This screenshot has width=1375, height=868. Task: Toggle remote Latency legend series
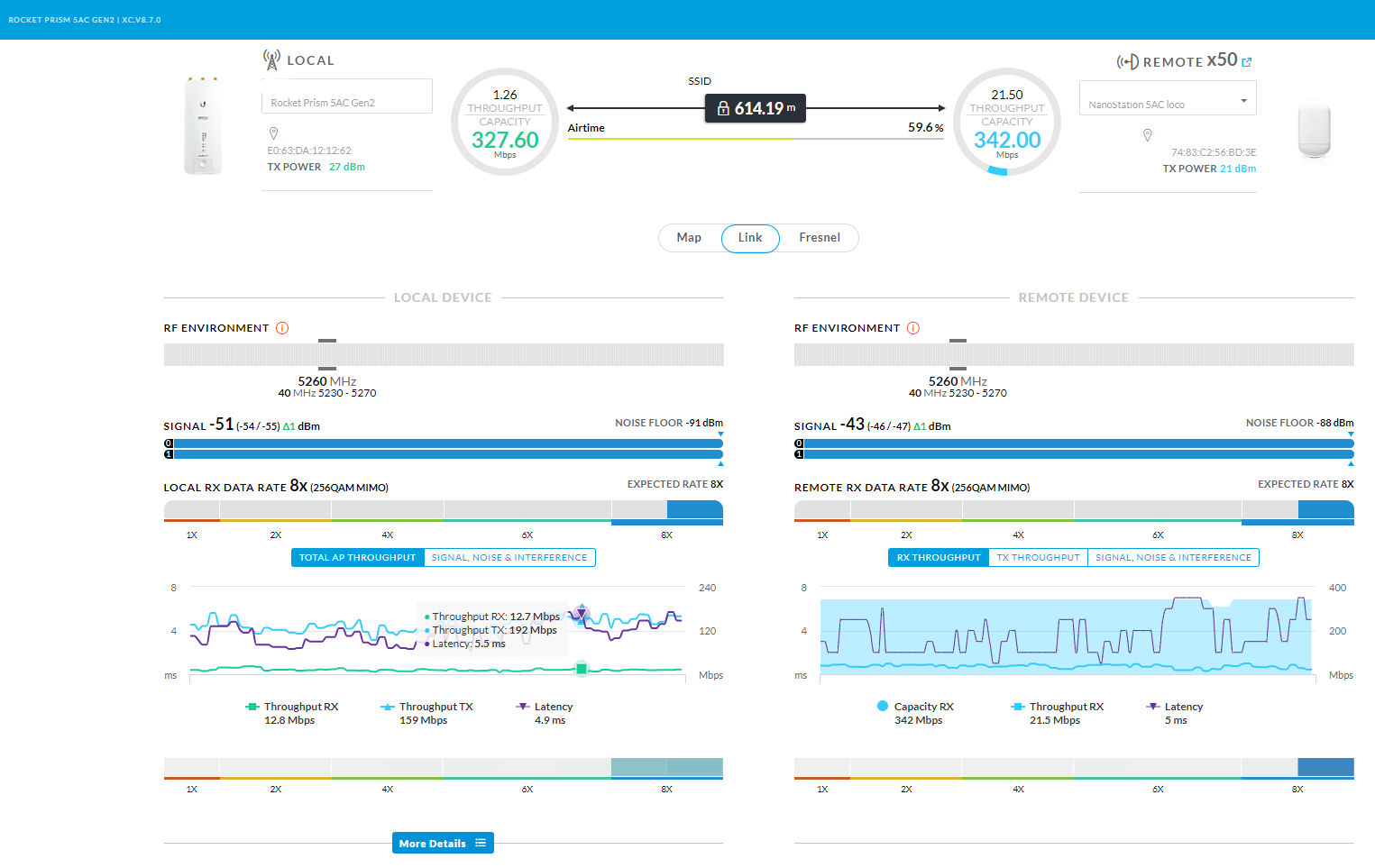click(x=1174, y=707)
